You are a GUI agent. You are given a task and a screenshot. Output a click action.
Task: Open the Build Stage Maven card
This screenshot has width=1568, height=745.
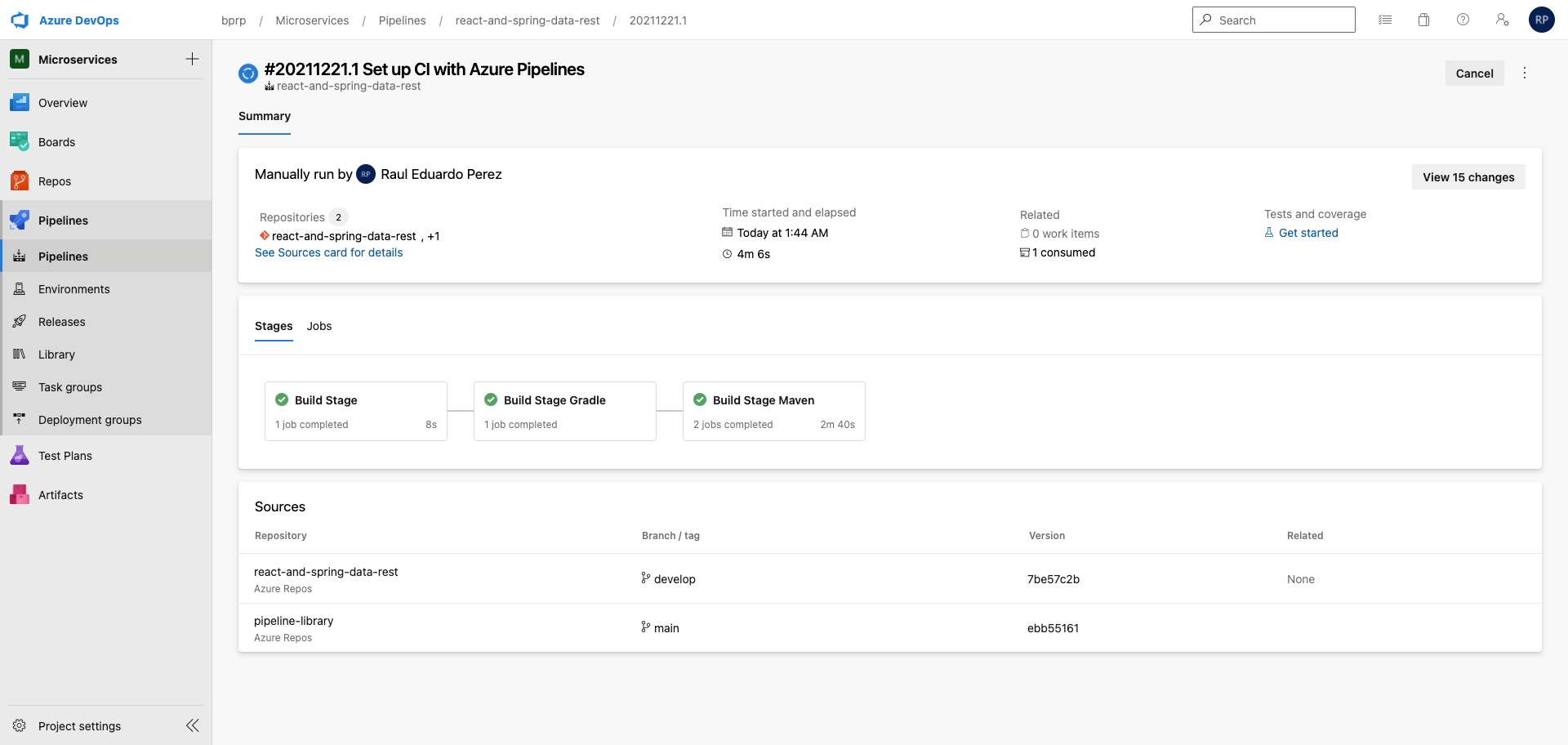(x=774, y=411)
